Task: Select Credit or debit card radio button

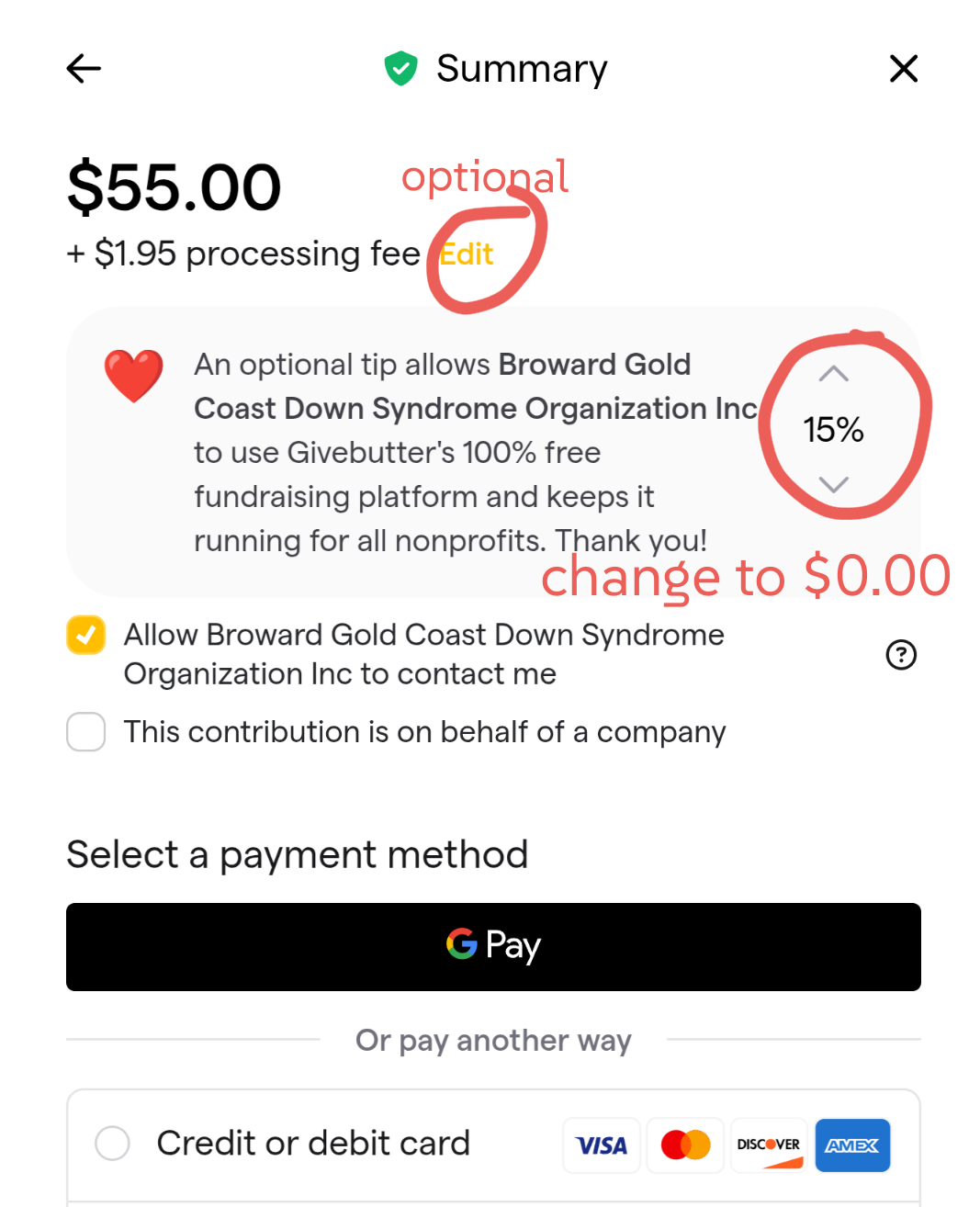Action: [113, 1144]
